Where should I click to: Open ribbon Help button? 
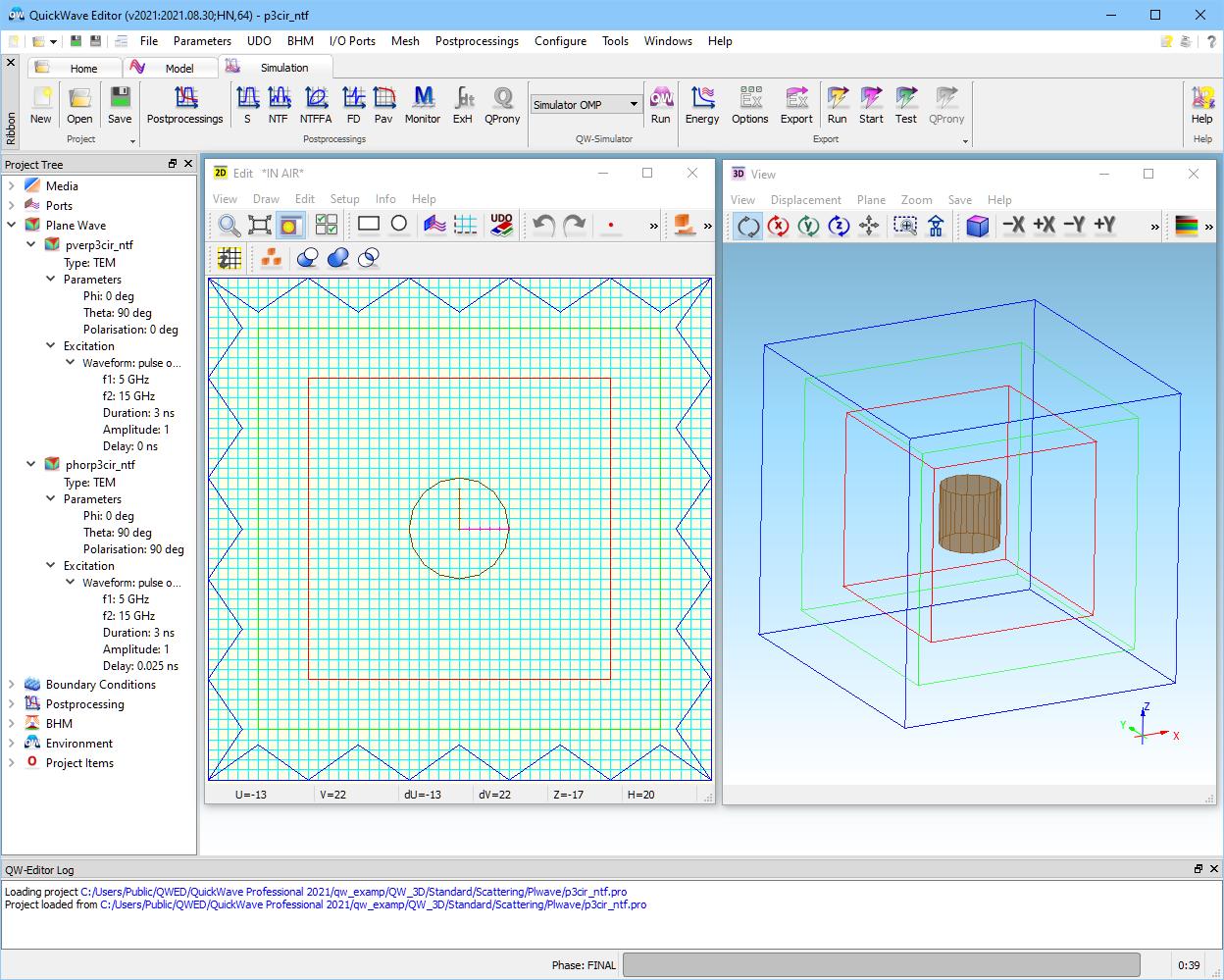(x=1202, y=105)
